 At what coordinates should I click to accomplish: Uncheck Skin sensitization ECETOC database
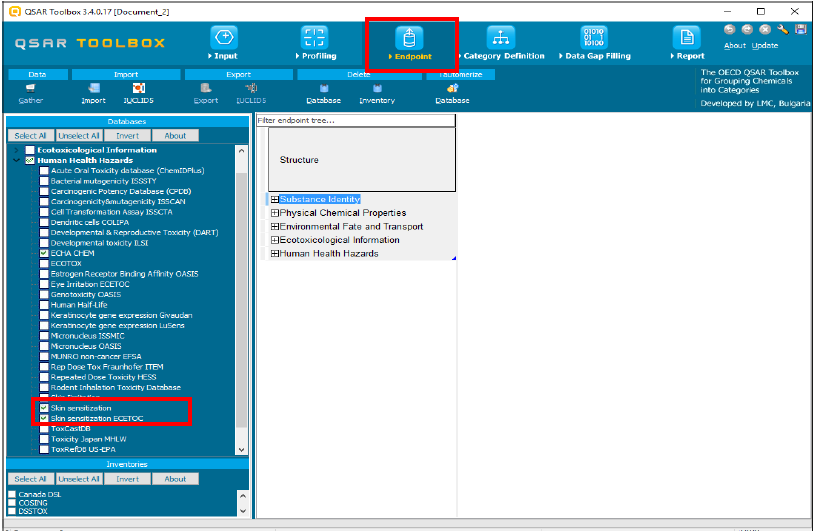pyautogui.click(x=44, y=419)
